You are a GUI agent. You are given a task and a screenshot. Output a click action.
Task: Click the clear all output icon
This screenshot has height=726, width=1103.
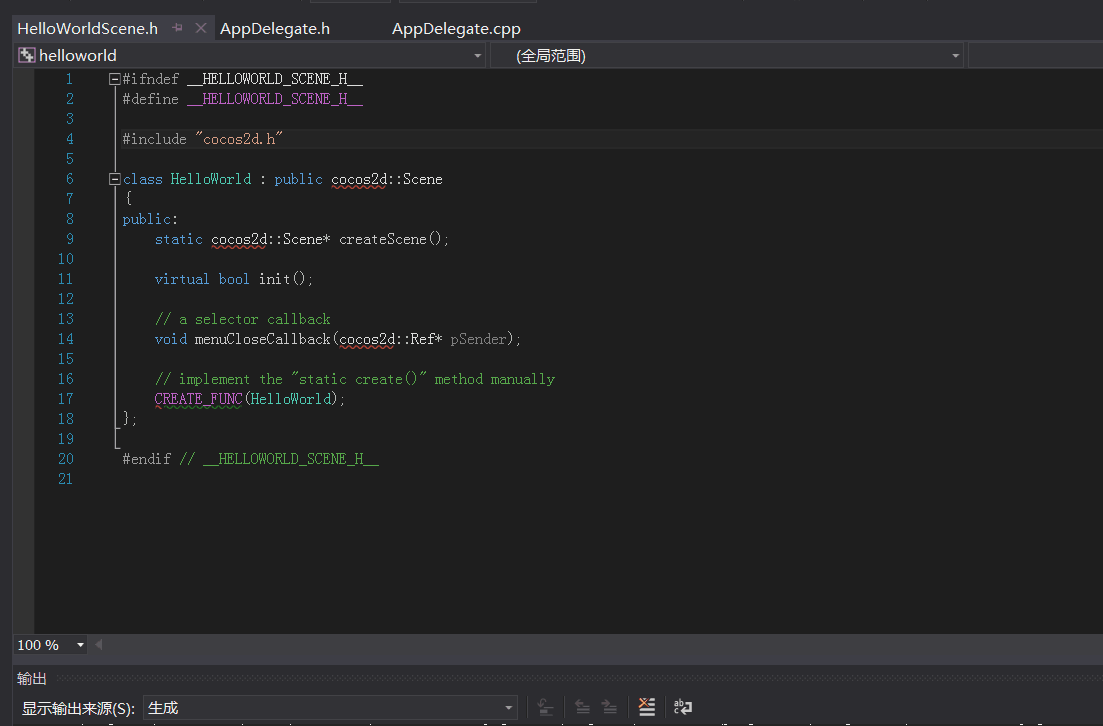tap(647, 707)
